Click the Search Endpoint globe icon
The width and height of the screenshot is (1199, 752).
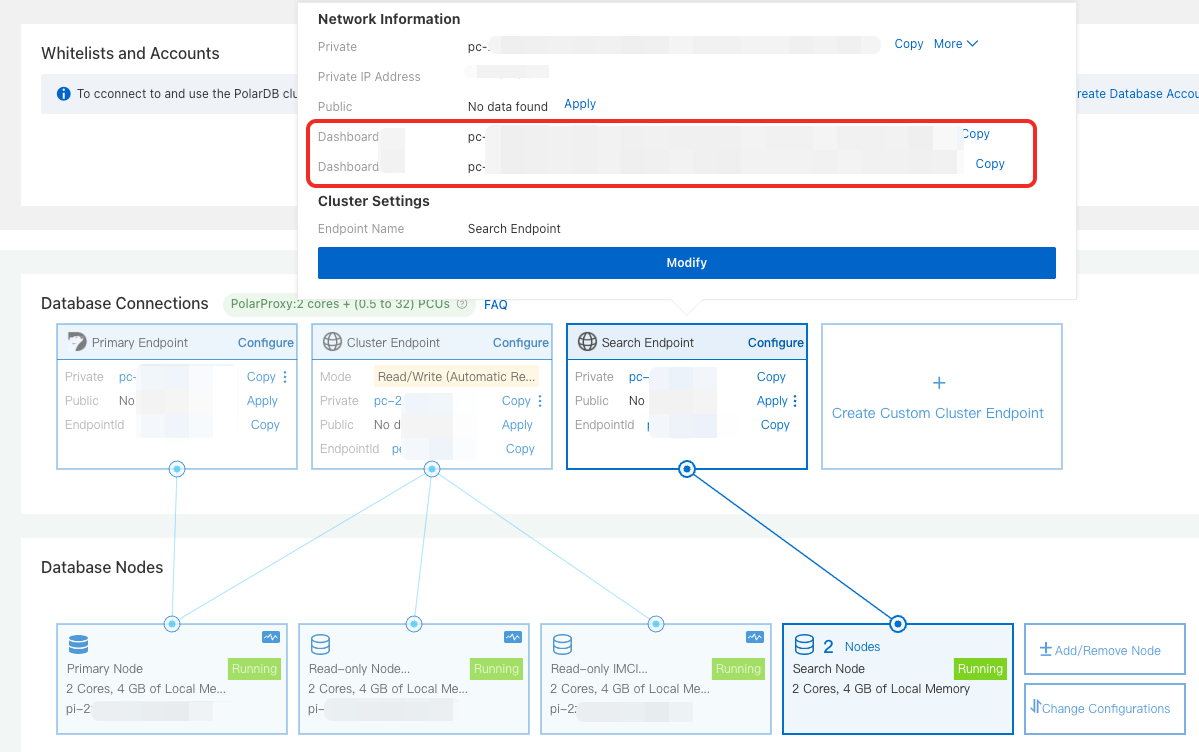coord(587,341)
